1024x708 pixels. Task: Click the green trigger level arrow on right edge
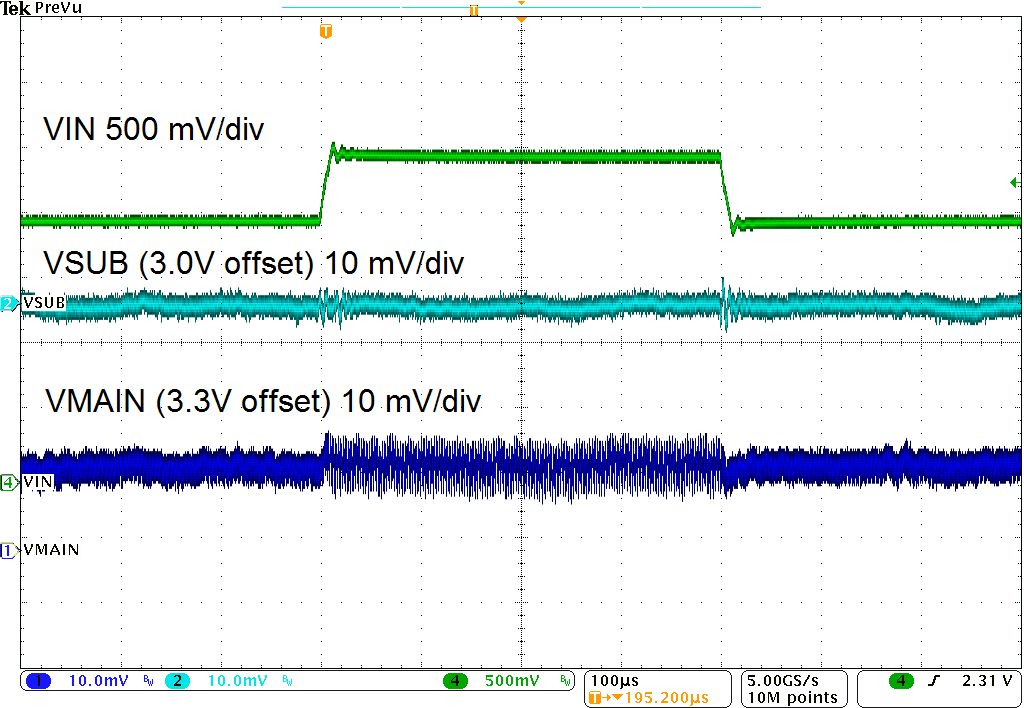[x=1013, y=181]
